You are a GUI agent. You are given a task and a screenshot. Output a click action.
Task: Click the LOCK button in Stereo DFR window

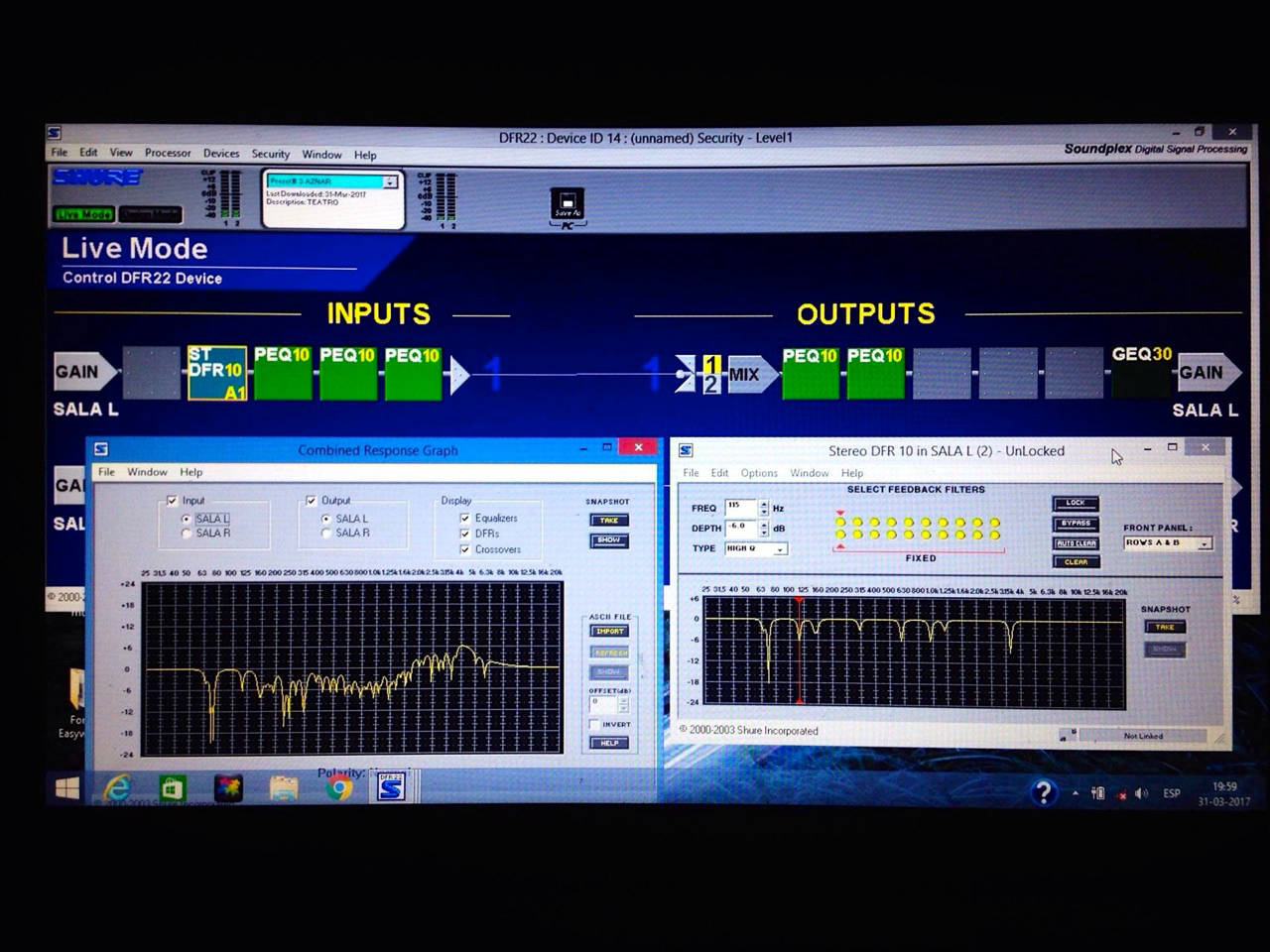pyautogui.click(x=1076, y=503)
